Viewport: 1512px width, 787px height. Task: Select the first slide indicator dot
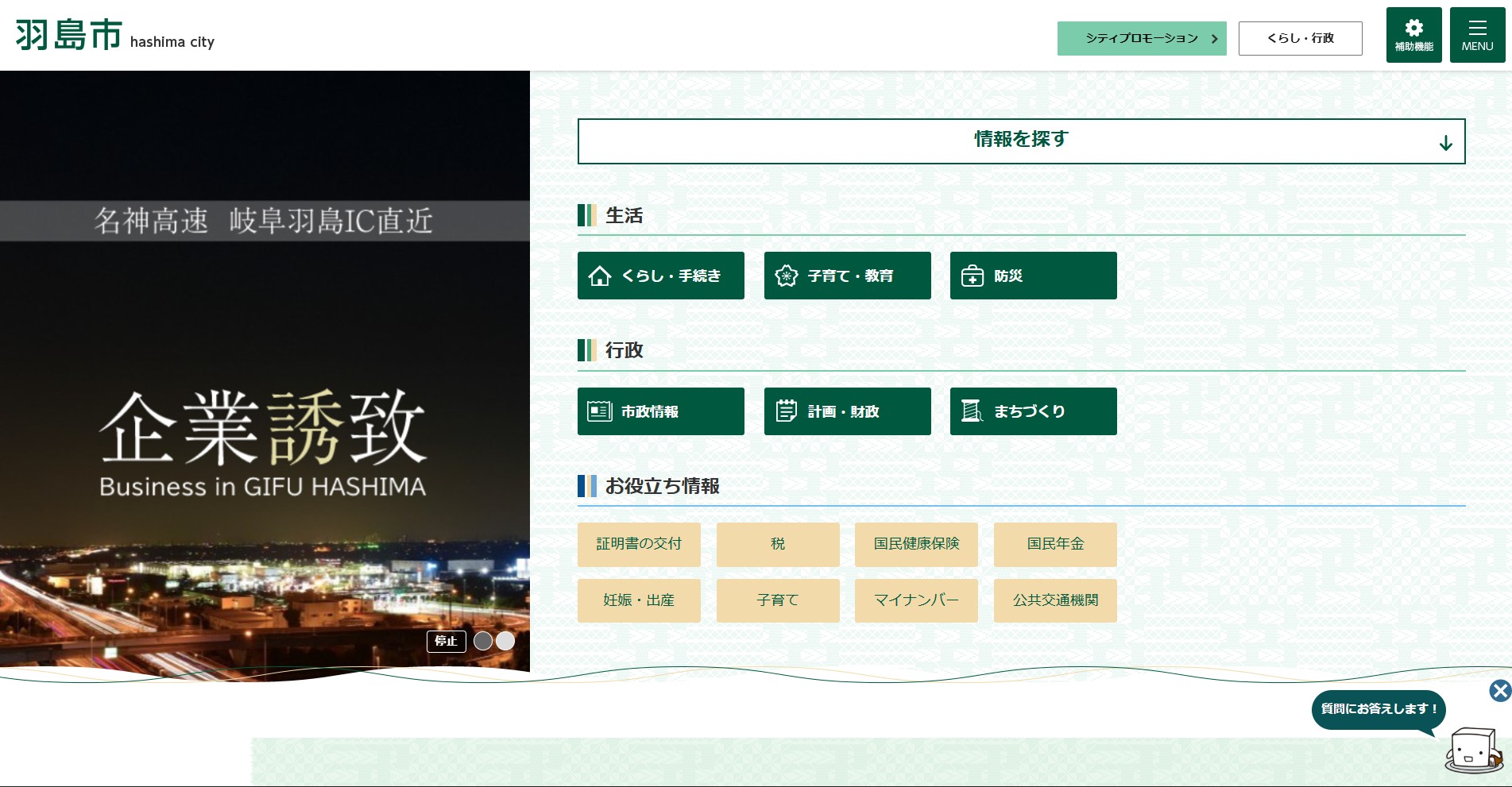pyautogui.click(x=483, y=641)
